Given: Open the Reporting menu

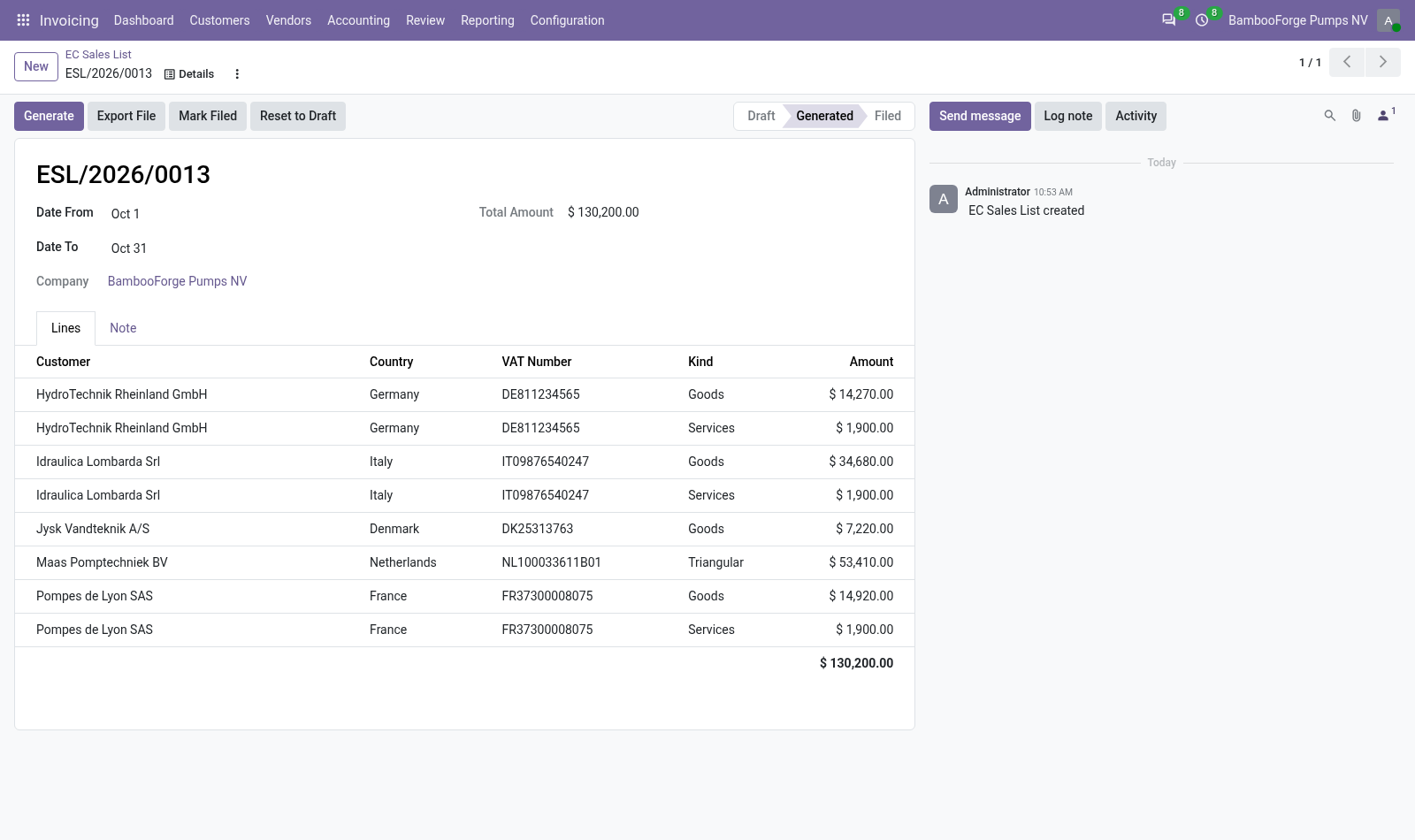Looking at the screenshot, I should click(x=487, y=20).
